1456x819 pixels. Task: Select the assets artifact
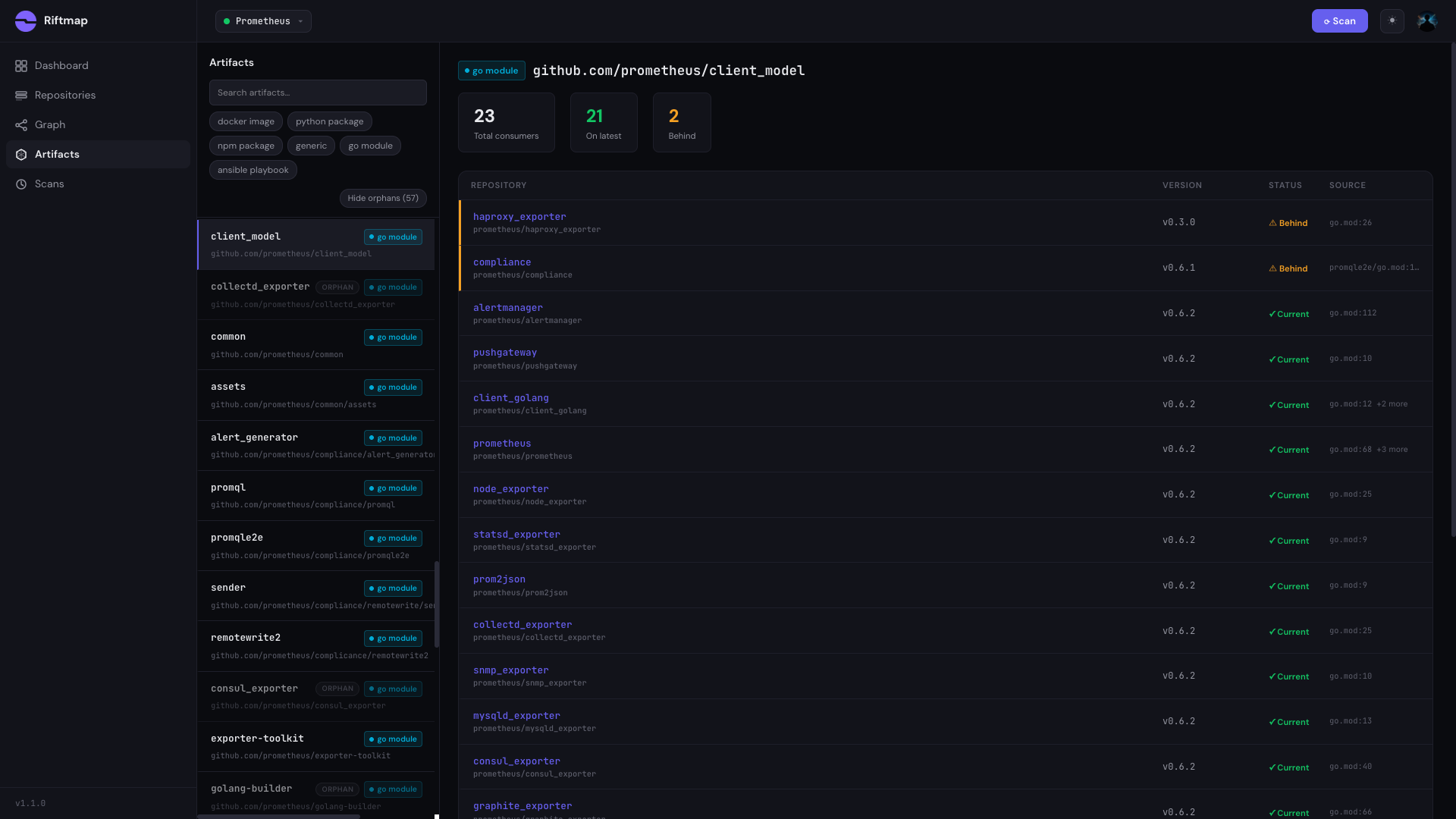coord(316,395)
